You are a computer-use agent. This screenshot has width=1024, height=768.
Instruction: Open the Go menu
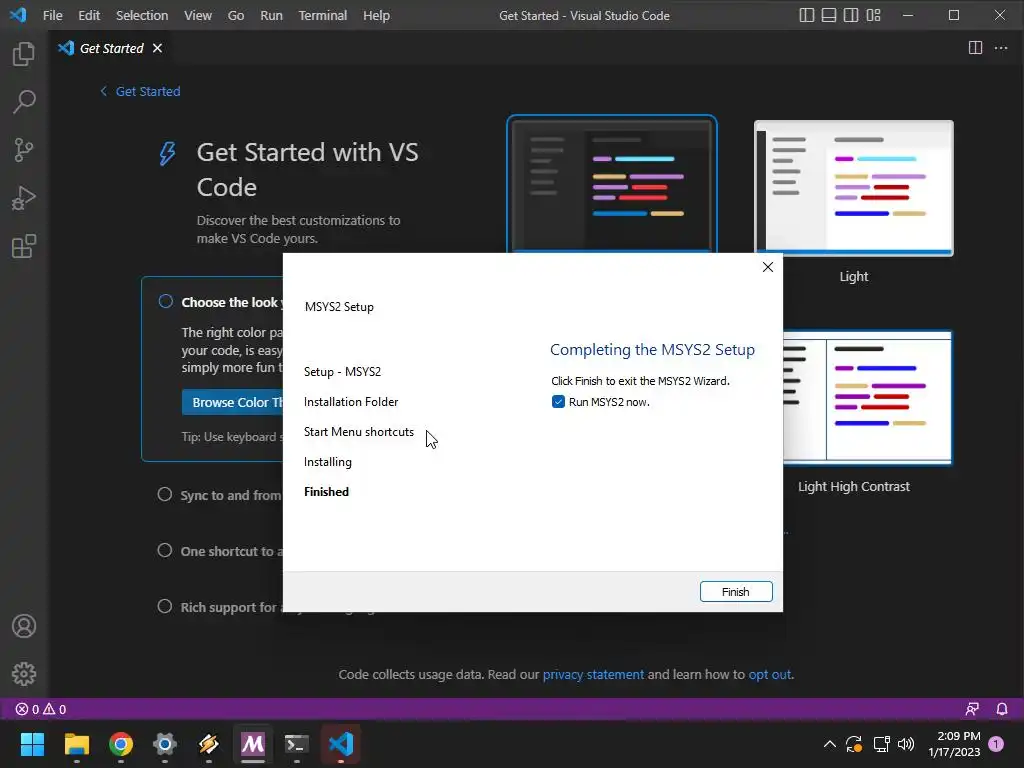tap(236, 15)
